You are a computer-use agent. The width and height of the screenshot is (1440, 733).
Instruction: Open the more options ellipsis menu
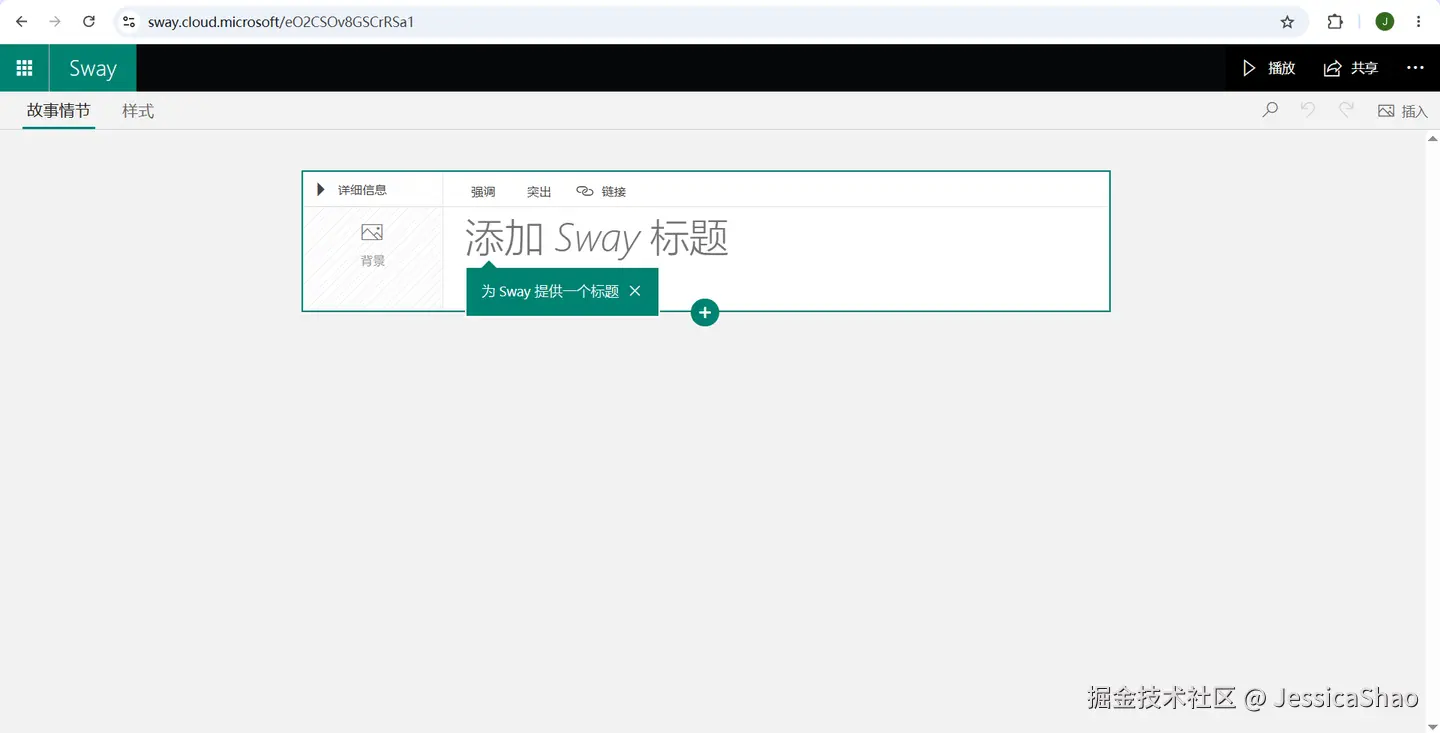pyautogui.click(x=1415, y=68)
